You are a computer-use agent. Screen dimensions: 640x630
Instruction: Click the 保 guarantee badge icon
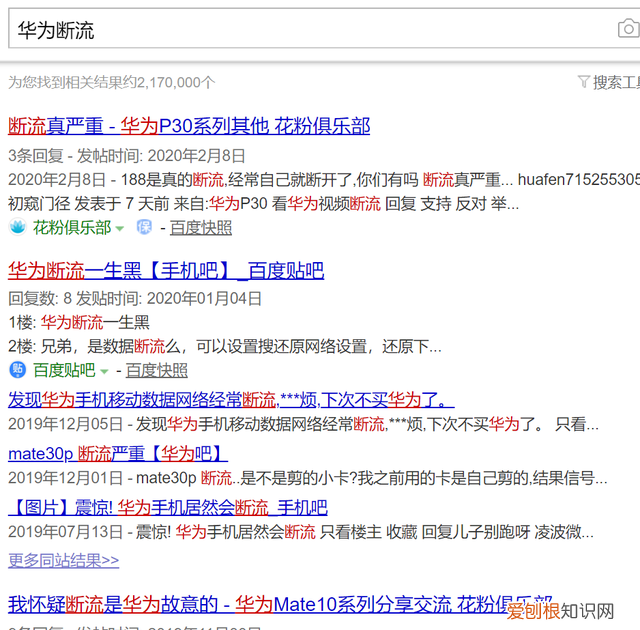[144, 227]
